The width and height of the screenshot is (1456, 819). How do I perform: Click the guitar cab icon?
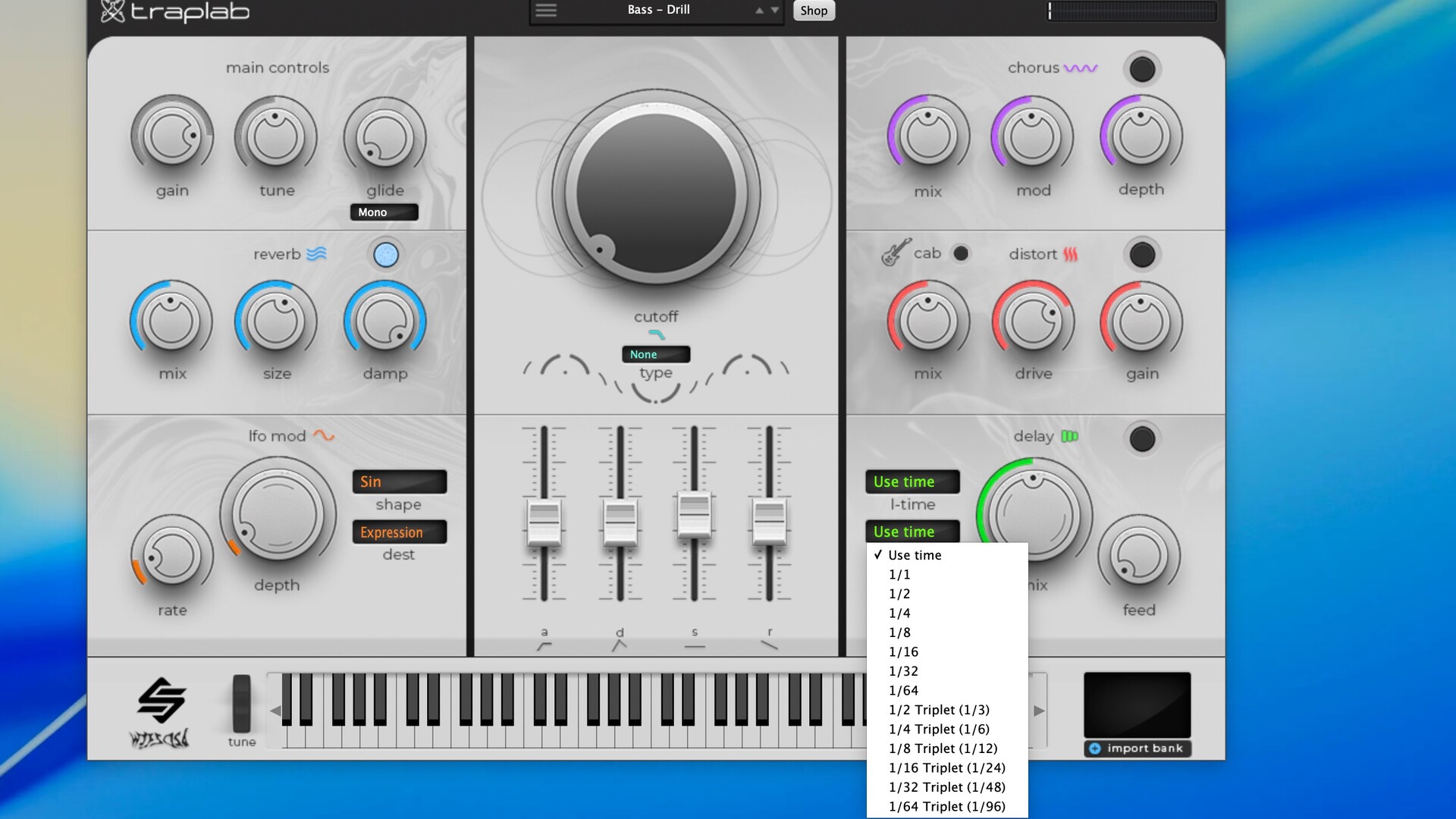point(896,253)
